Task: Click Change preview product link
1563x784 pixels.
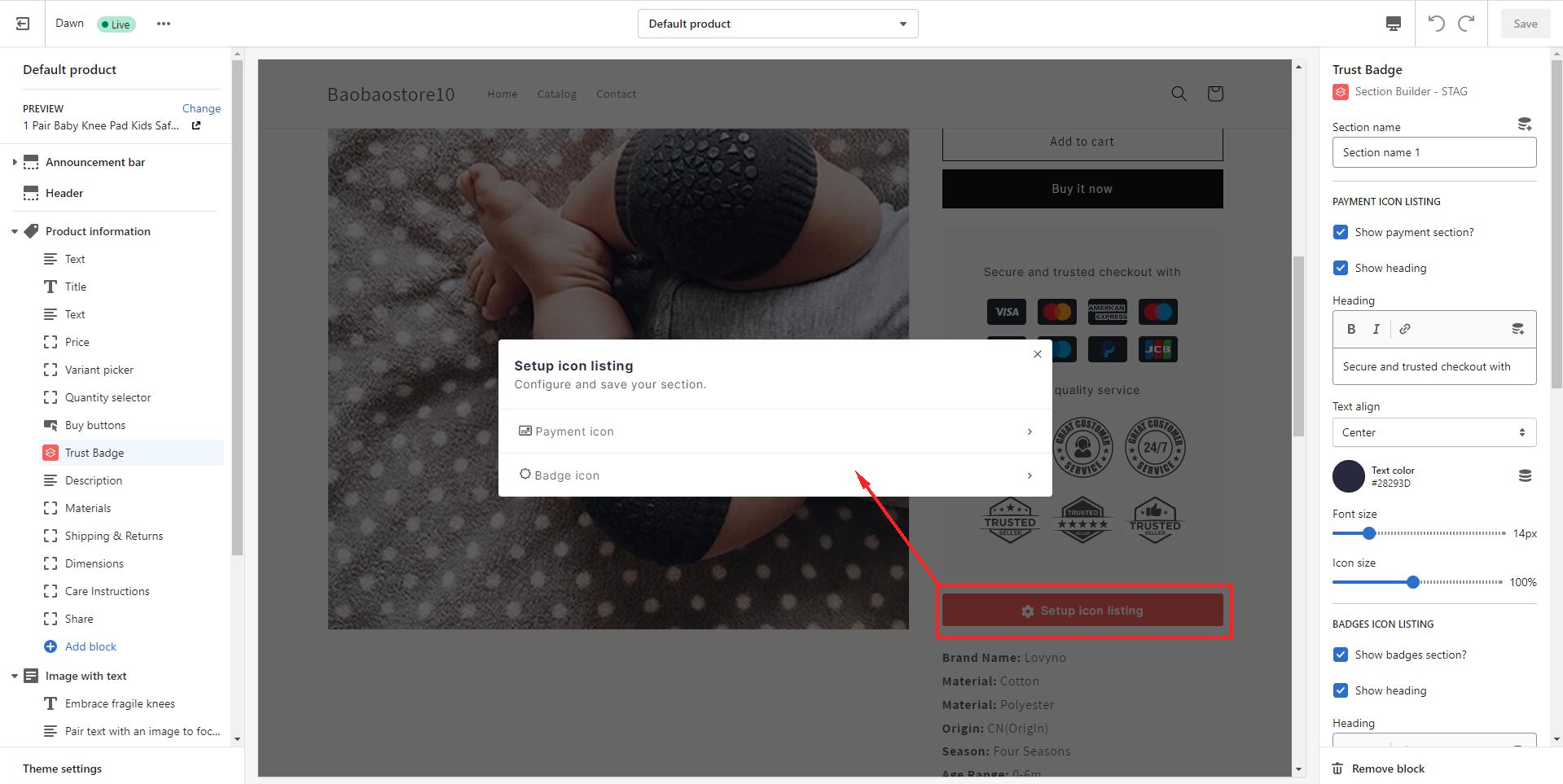Action: pos(201,108)
